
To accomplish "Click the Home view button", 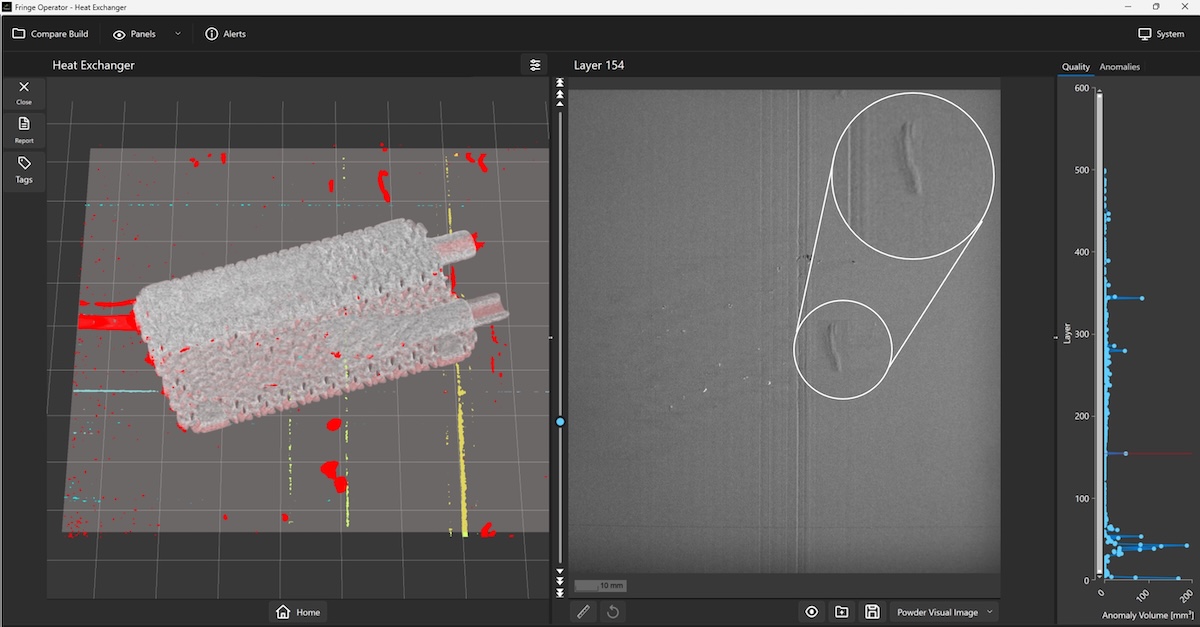I will (300, 612).
